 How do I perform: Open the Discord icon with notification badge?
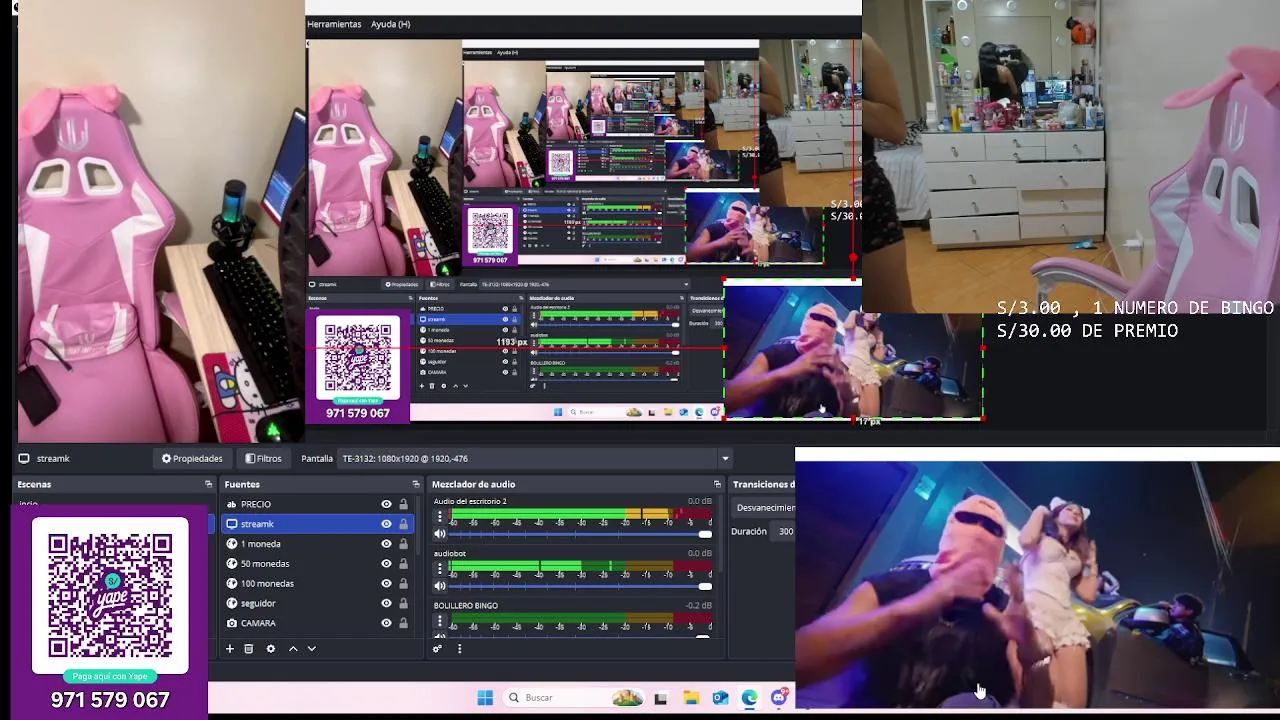tap(779, 696)
